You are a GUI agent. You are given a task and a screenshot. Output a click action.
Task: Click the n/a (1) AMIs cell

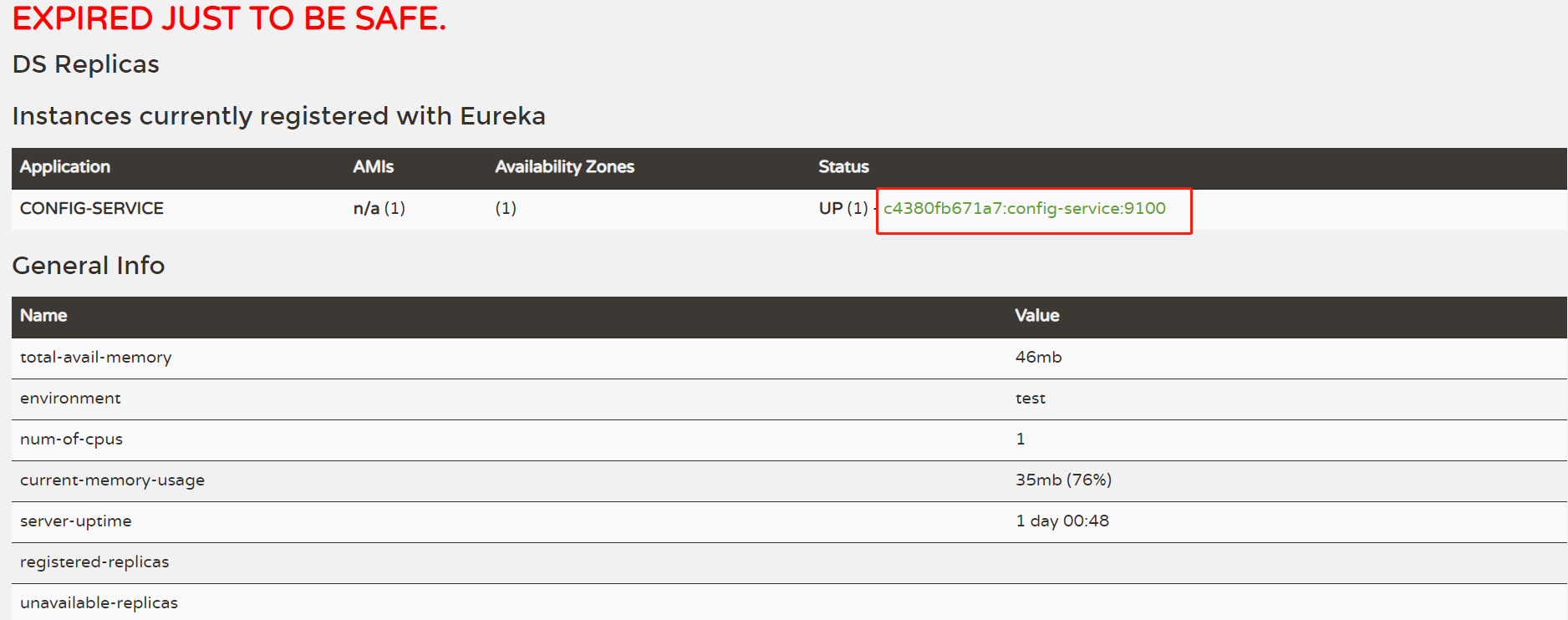(379, 209)
